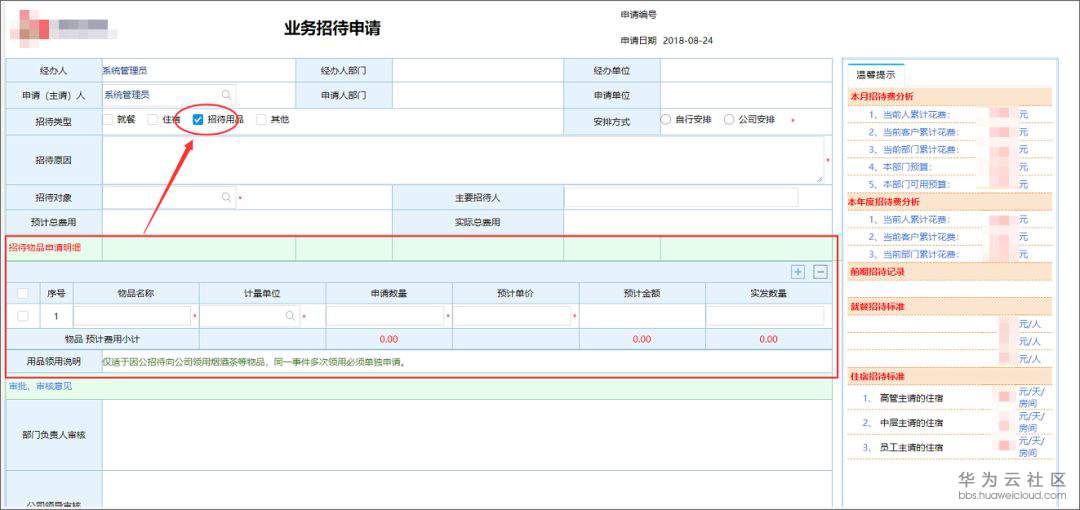This screenshot has width=1080, height=510.
Task: Click the 实发数量 input in row 1
Action: 765,316
